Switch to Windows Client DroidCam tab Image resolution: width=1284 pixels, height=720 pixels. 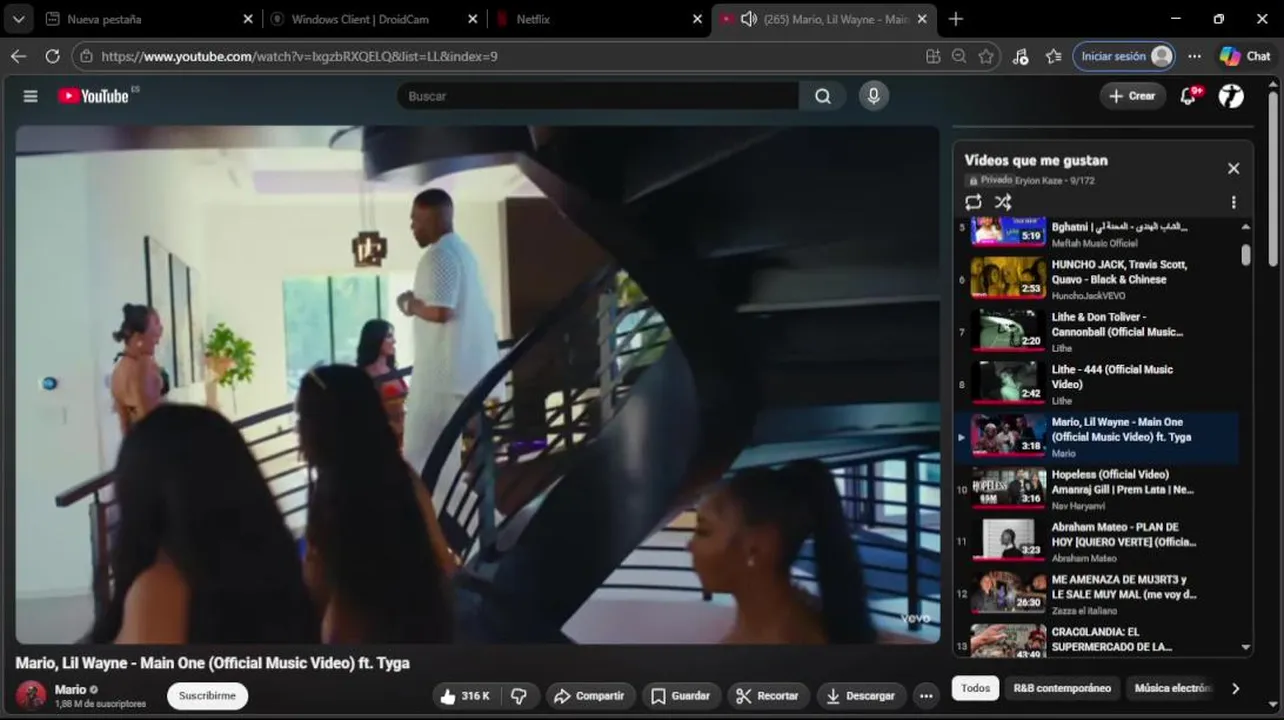[375, 19]
